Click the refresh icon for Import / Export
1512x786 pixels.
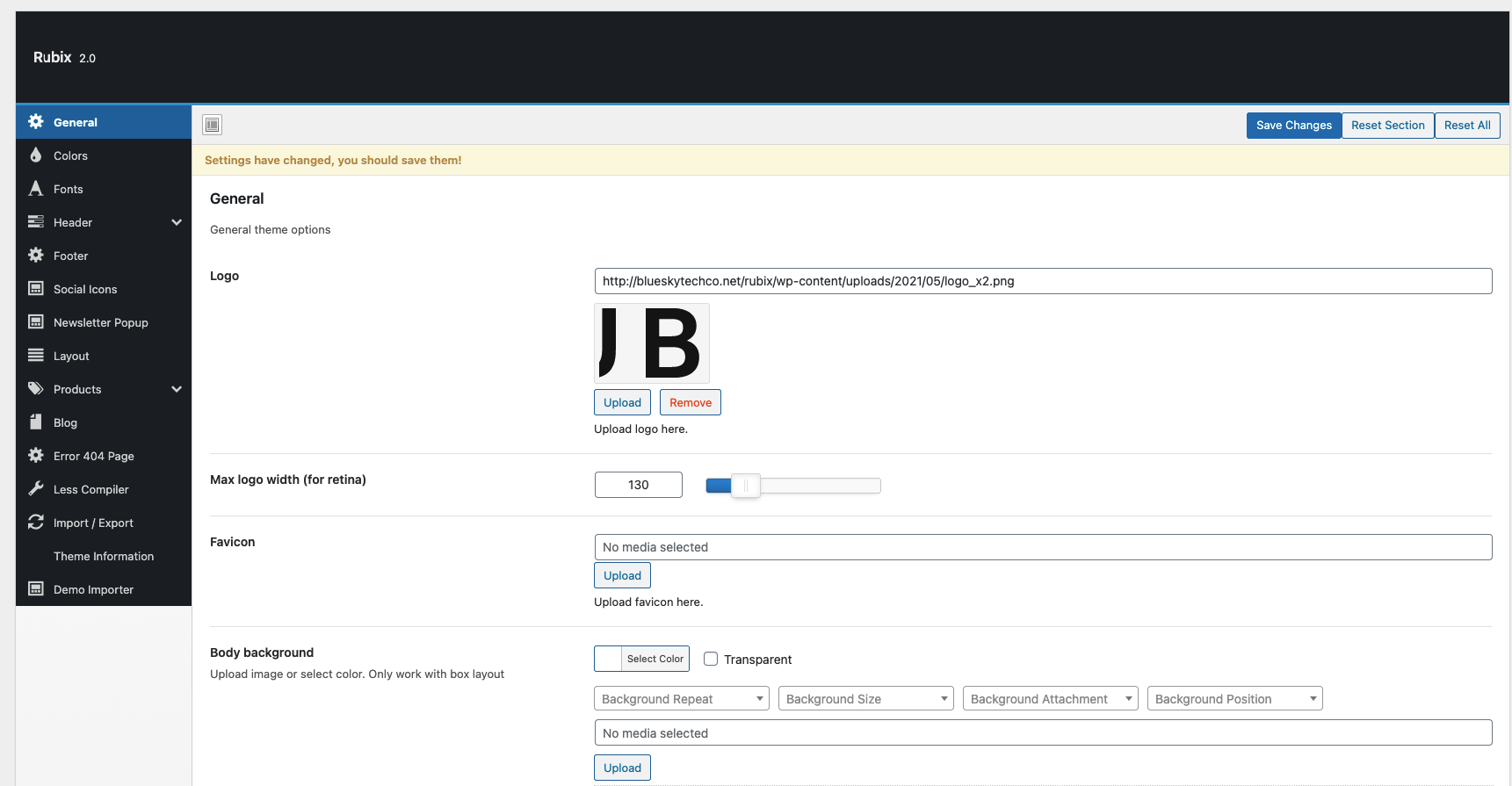pyautogui.click(x=36, y=523)
